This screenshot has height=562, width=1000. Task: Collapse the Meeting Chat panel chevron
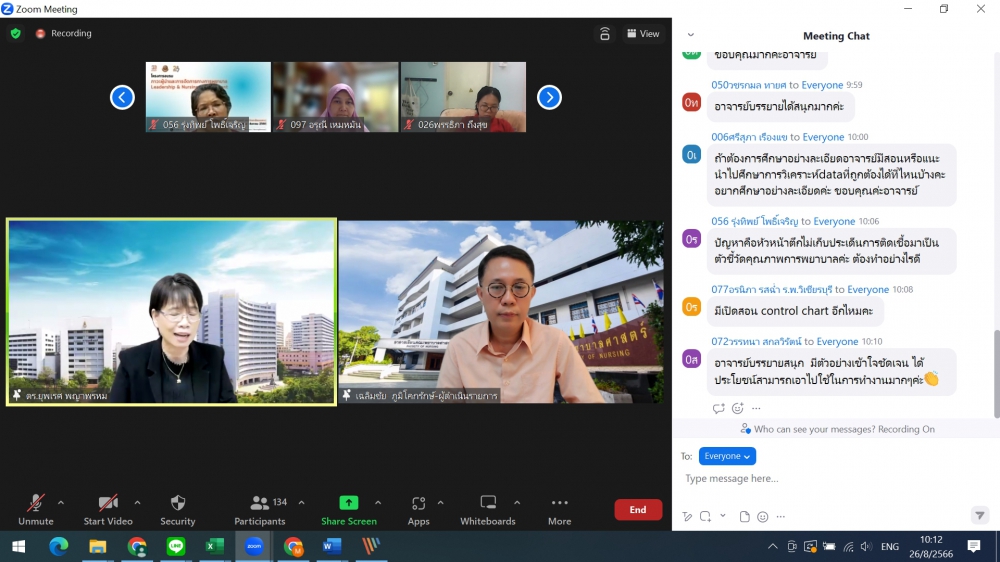tap(690, 35)
